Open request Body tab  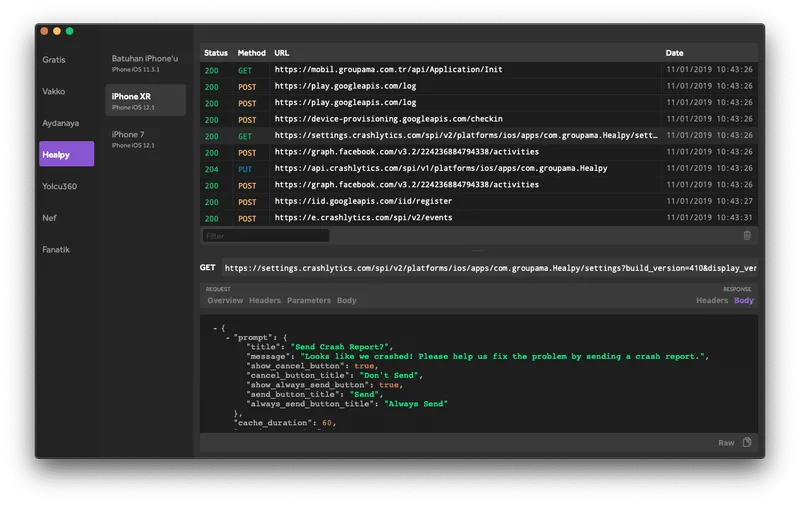(x=346, y=300)
